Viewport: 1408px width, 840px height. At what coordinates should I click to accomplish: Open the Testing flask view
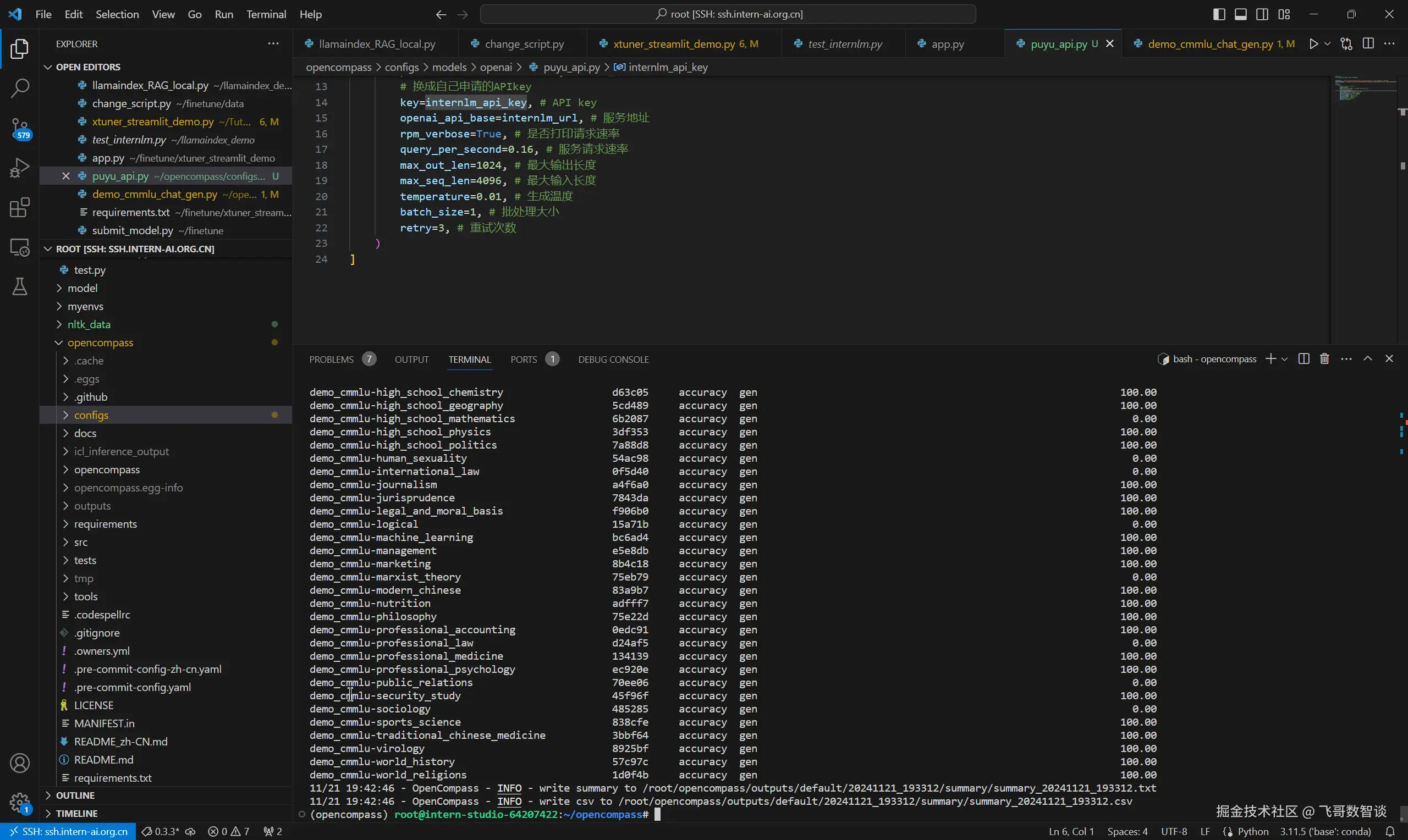point(20,287)
